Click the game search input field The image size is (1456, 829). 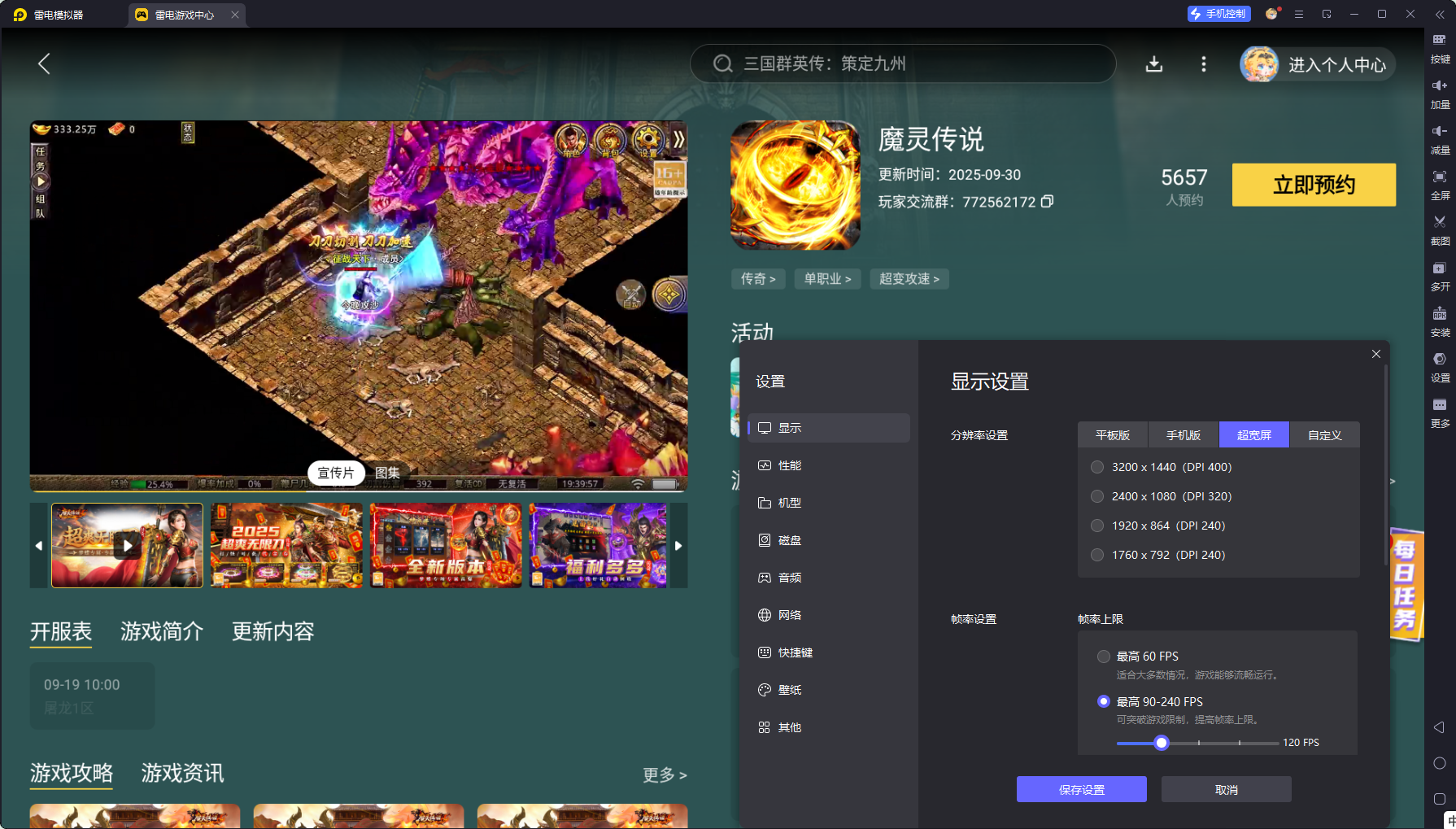point(901,63)
